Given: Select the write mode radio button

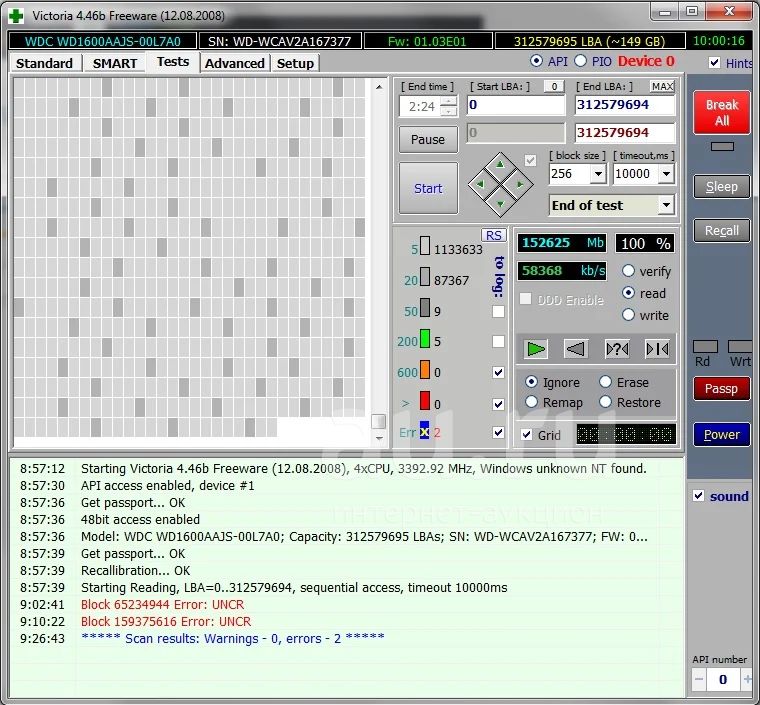Looking at the screenshot, I should 628,315.
